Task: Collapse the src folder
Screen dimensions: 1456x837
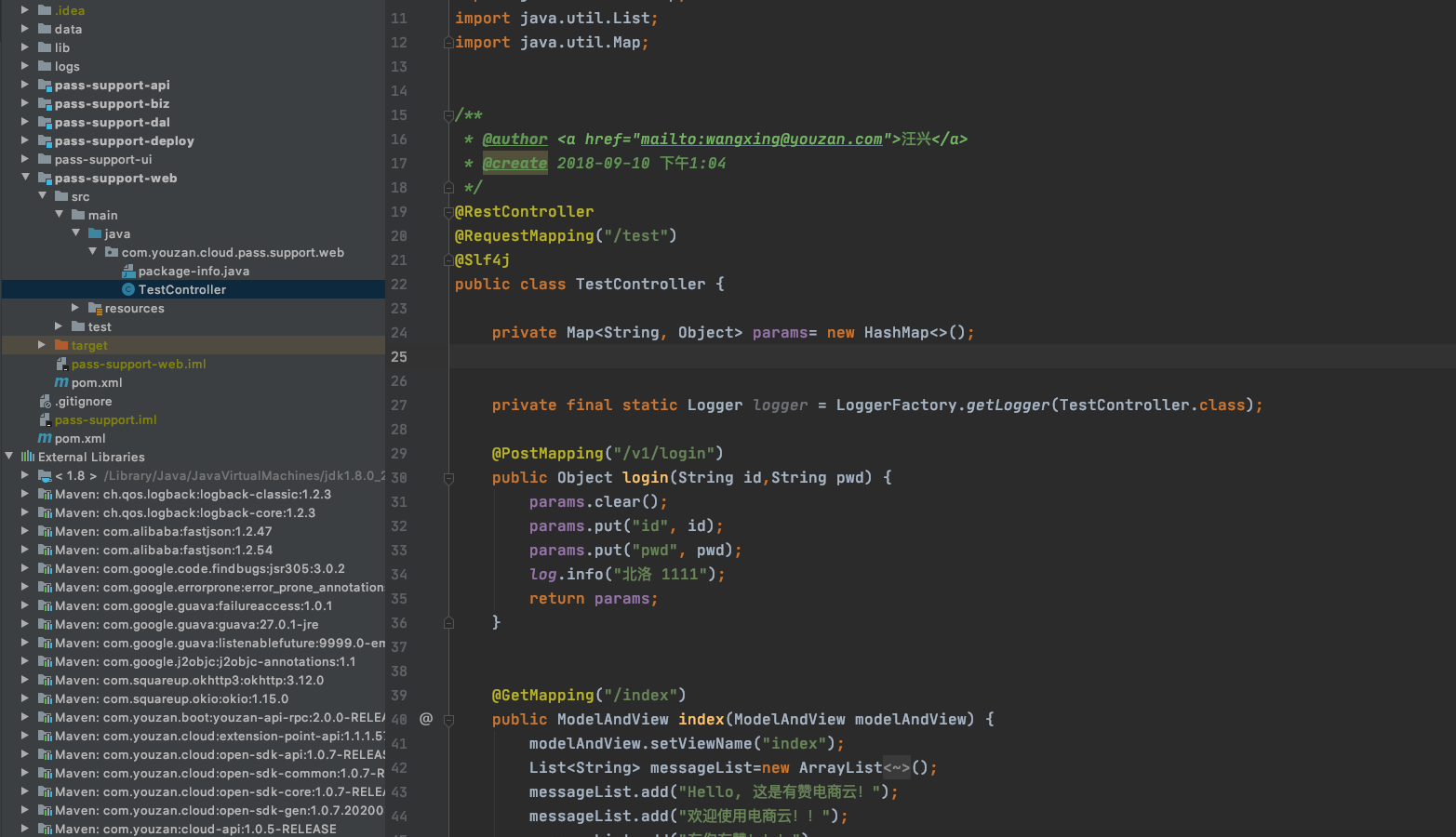Action: pos(43,196)
